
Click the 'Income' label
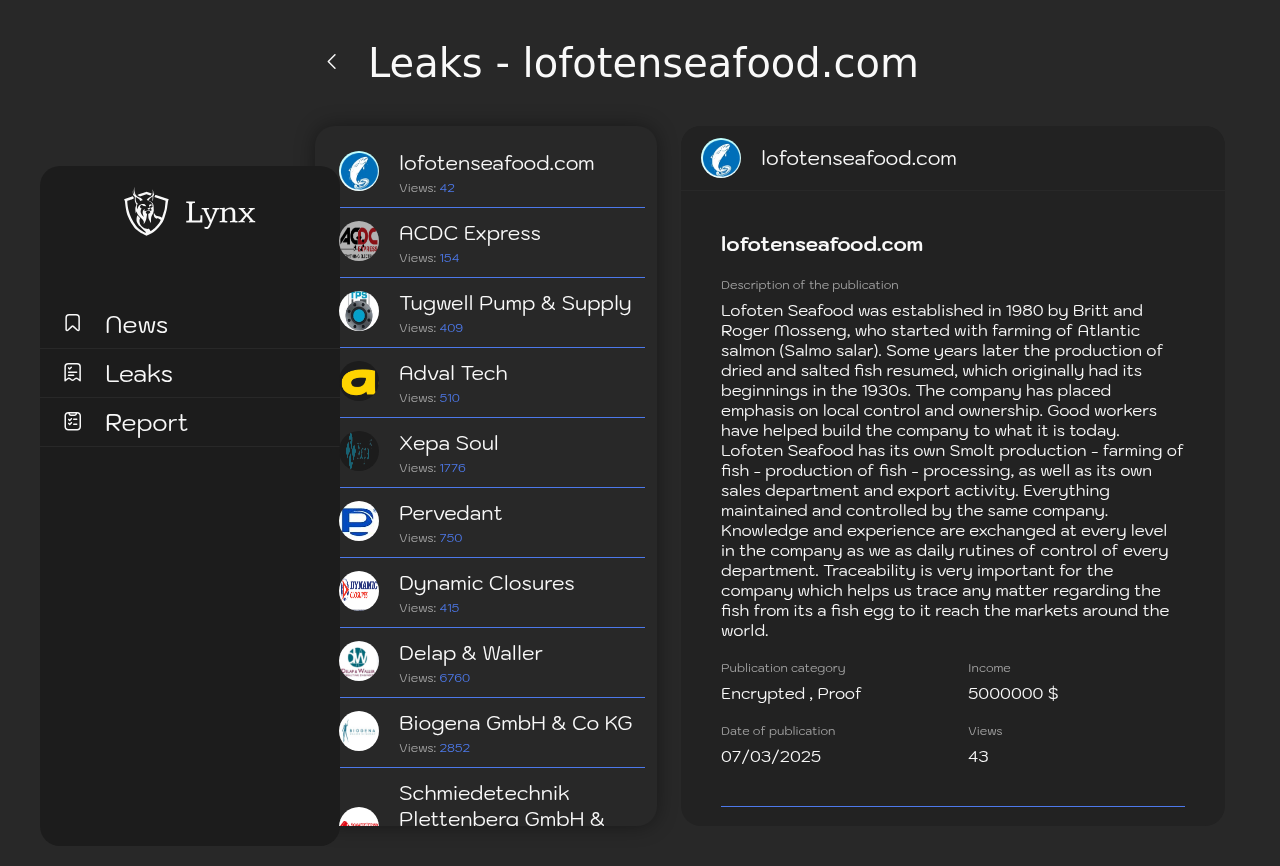click(x=989, y=668)
